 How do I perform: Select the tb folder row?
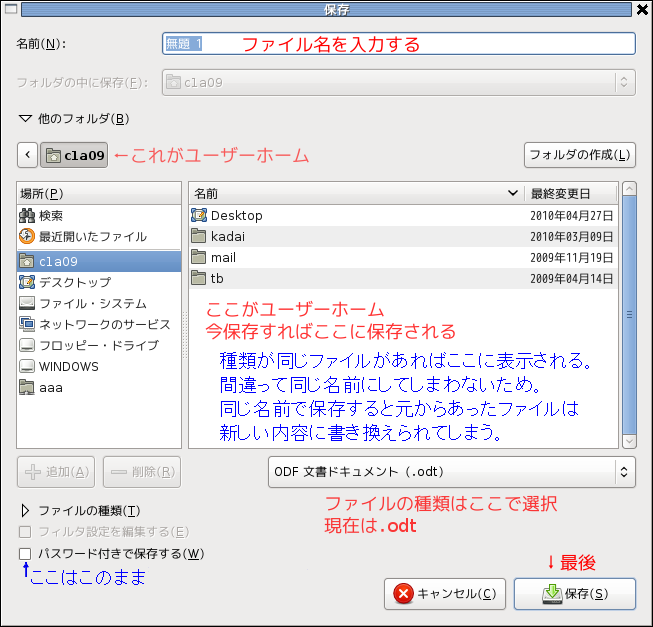pos(403,278)
